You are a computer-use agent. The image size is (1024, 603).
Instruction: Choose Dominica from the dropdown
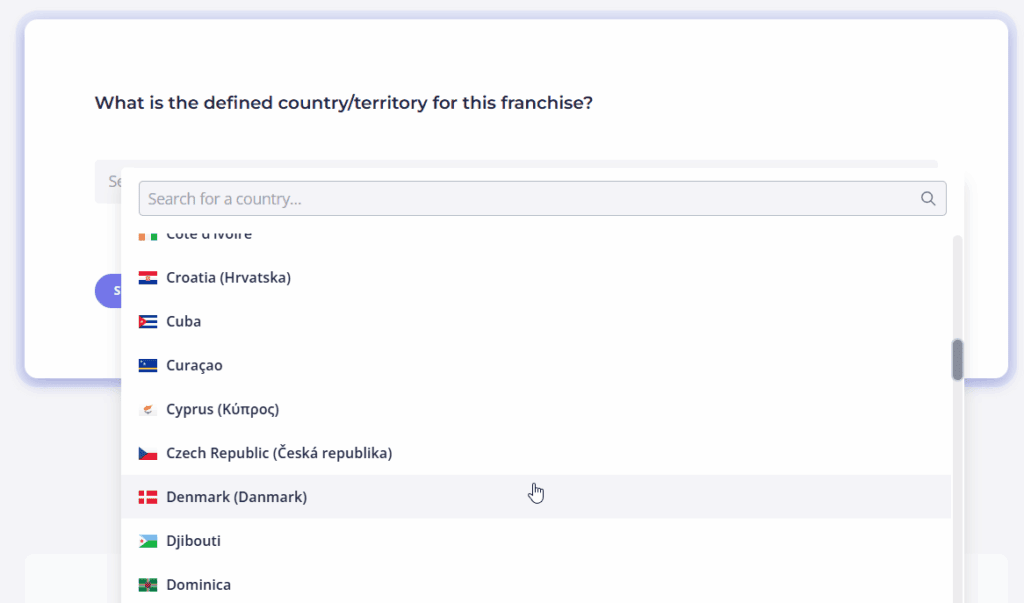coord(536,583)
